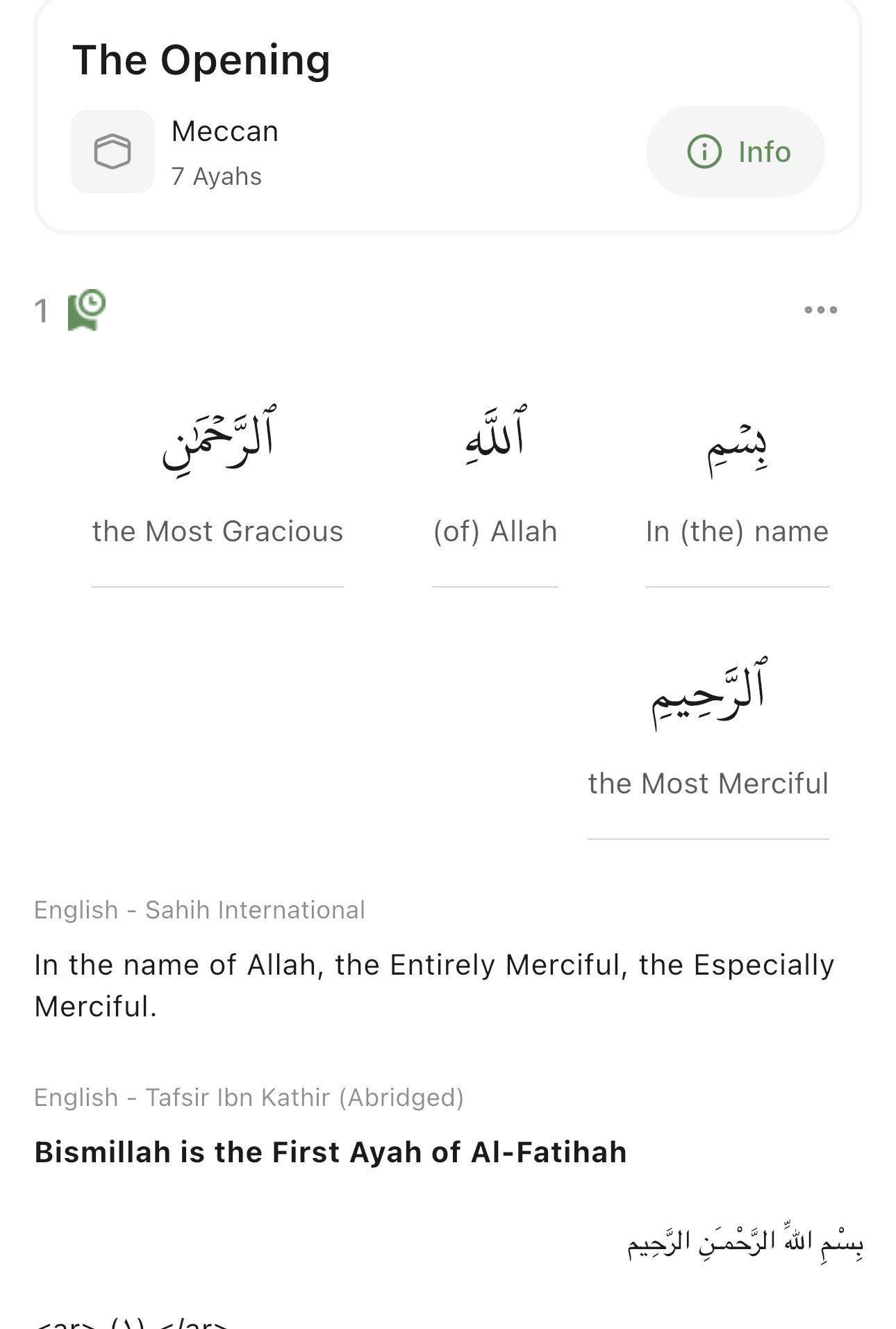Tap ayah number 1
Viewport: 896px width, 1329px height.
tap(42, 311)
